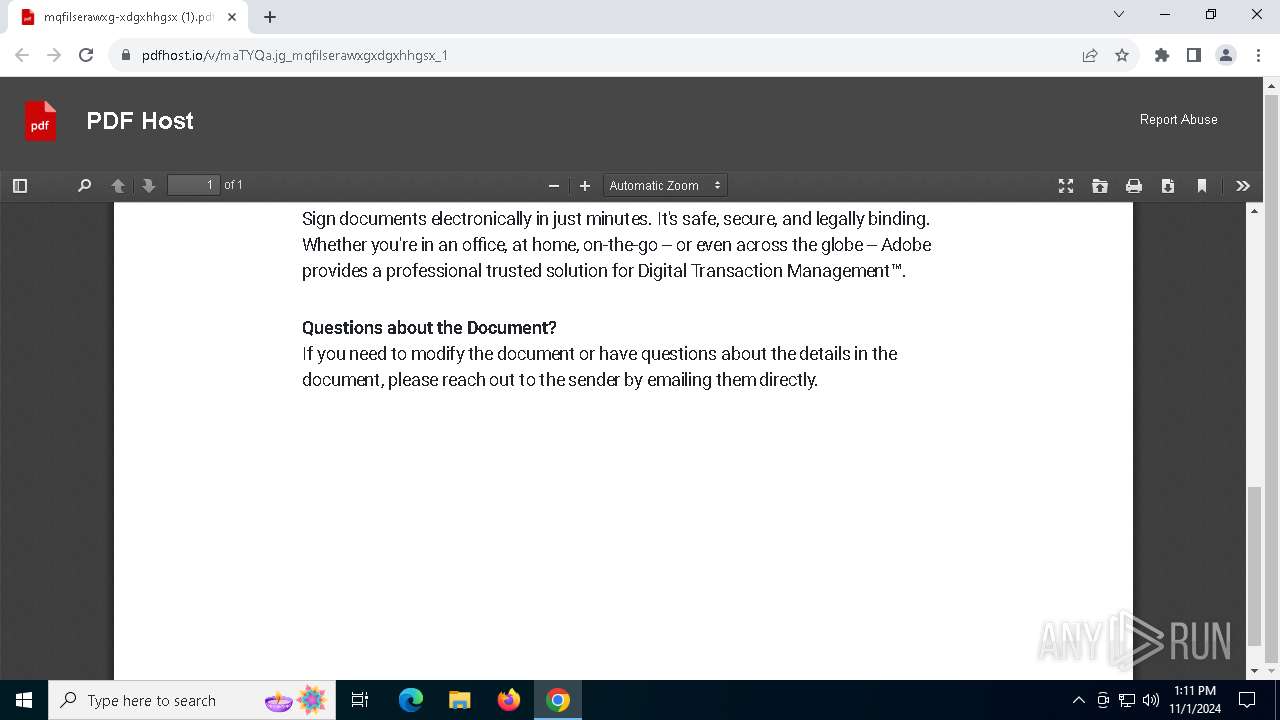Open the Automatic Zoom dropdown
This screenshot has width=1280, height=720.
(x=665, y=186)
